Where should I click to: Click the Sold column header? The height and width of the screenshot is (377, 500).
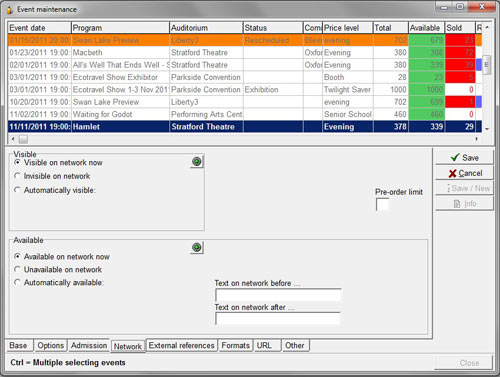tap(460, 28)
